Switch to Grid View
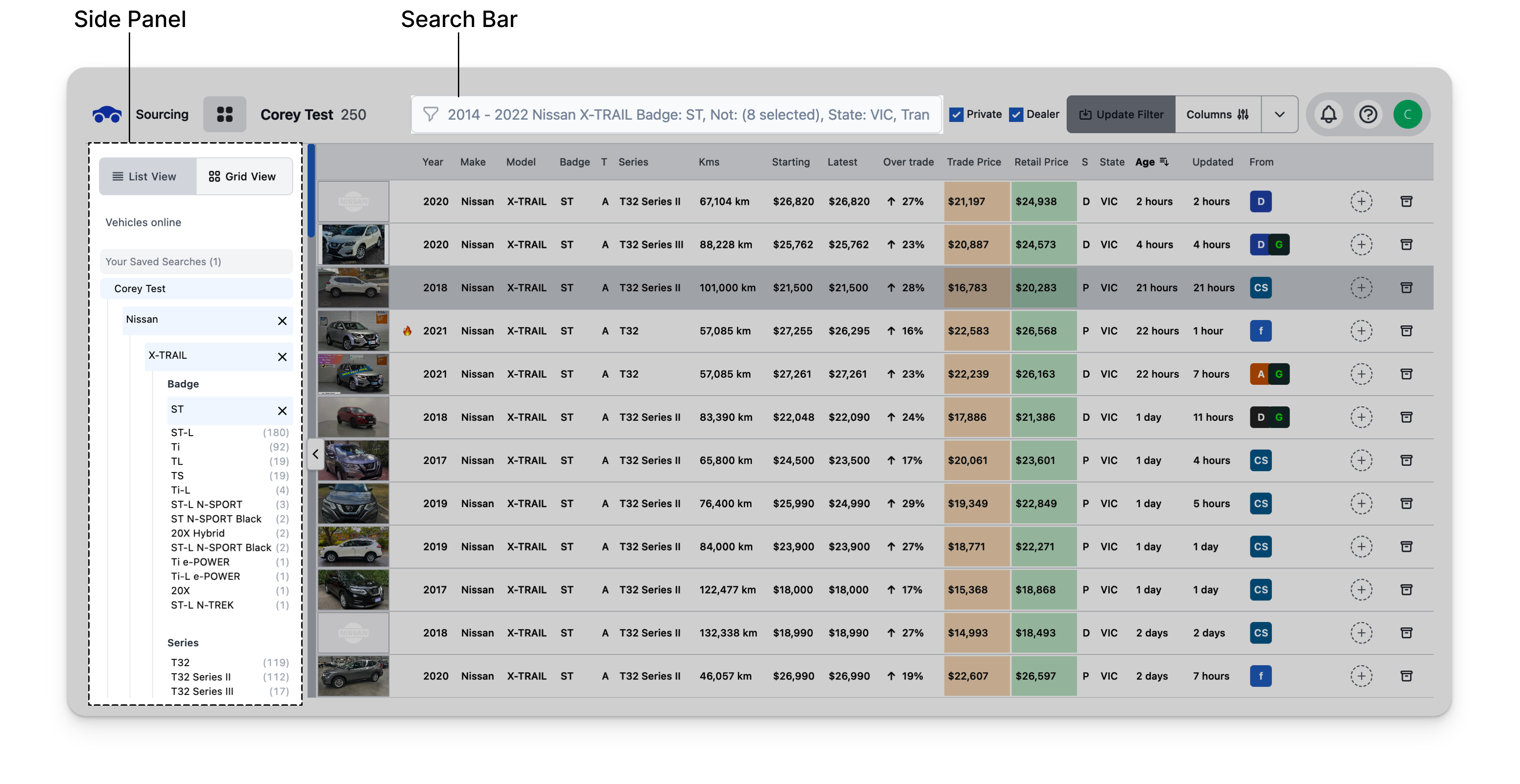The height and width of the screenshot is (784, 1520). point(243,176)
